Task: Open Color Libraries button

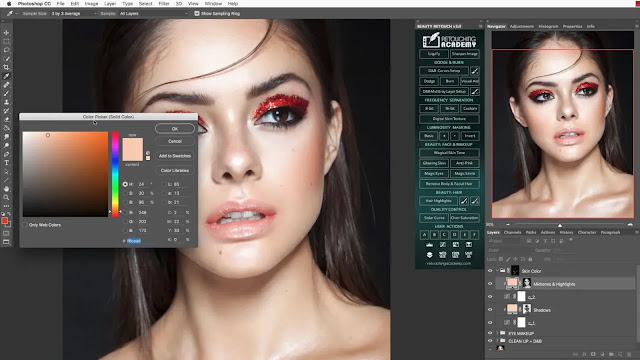Action: click(x=175, y=171)
